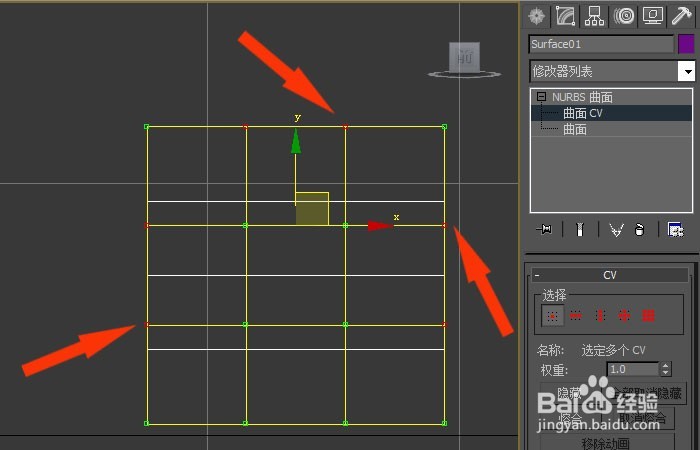Open the Hierarchy panel tab

click(x=594, y=16)
